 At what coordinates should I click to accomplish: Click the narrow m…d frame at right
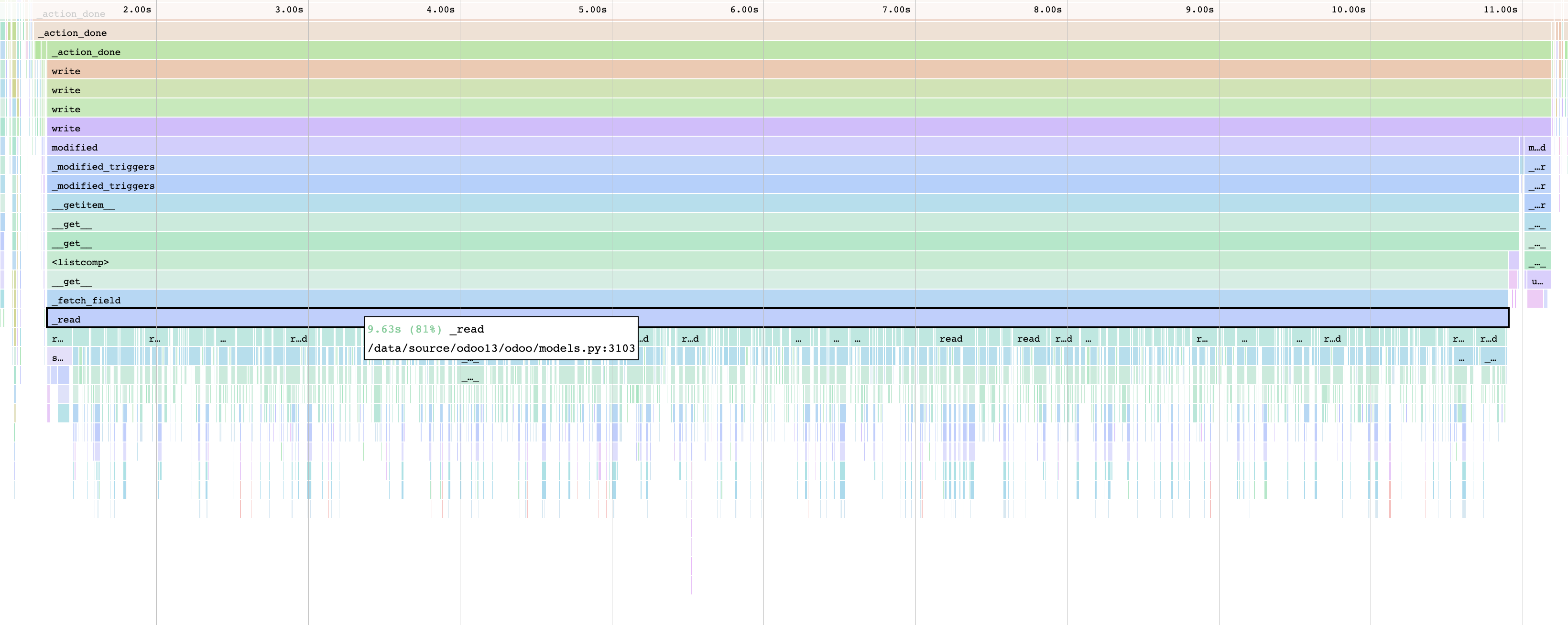point(1536,147)
